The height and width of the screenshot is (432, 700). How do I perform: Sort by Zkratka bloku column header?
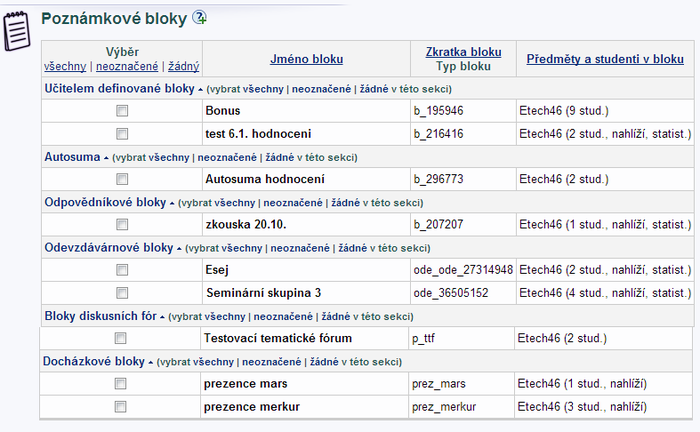[463, 52]
